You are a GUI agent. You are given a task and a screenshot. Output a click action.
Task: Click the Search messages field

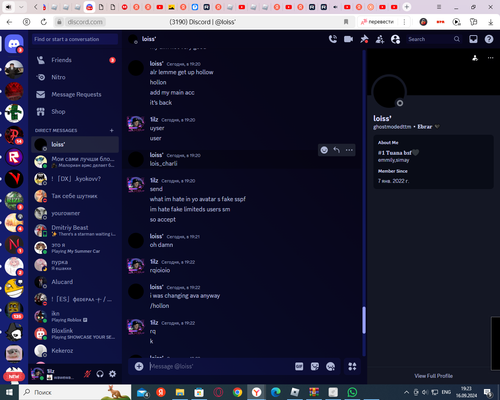433,39
